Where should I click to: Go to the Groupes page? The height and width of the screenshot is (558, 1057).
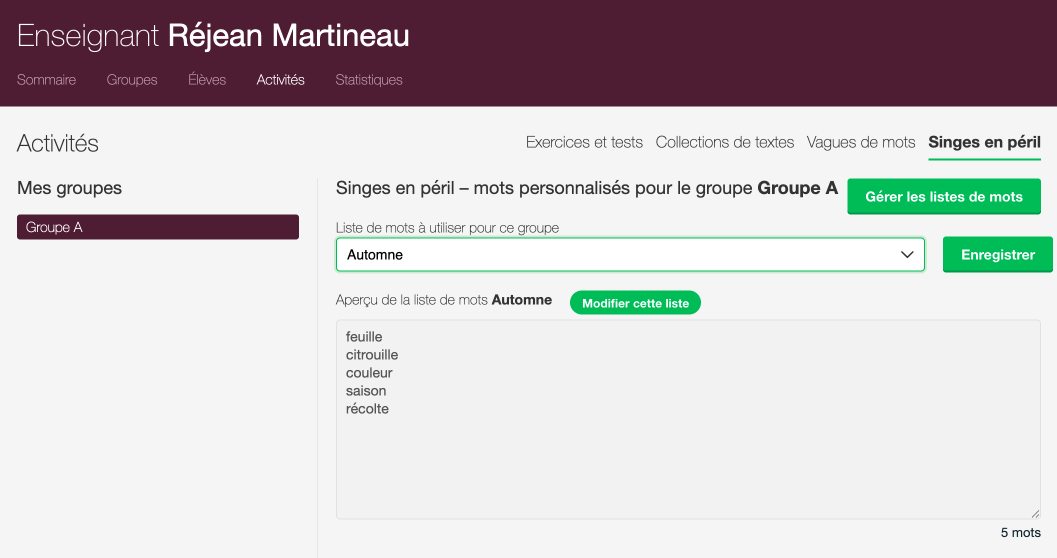[x=132, y=80]
